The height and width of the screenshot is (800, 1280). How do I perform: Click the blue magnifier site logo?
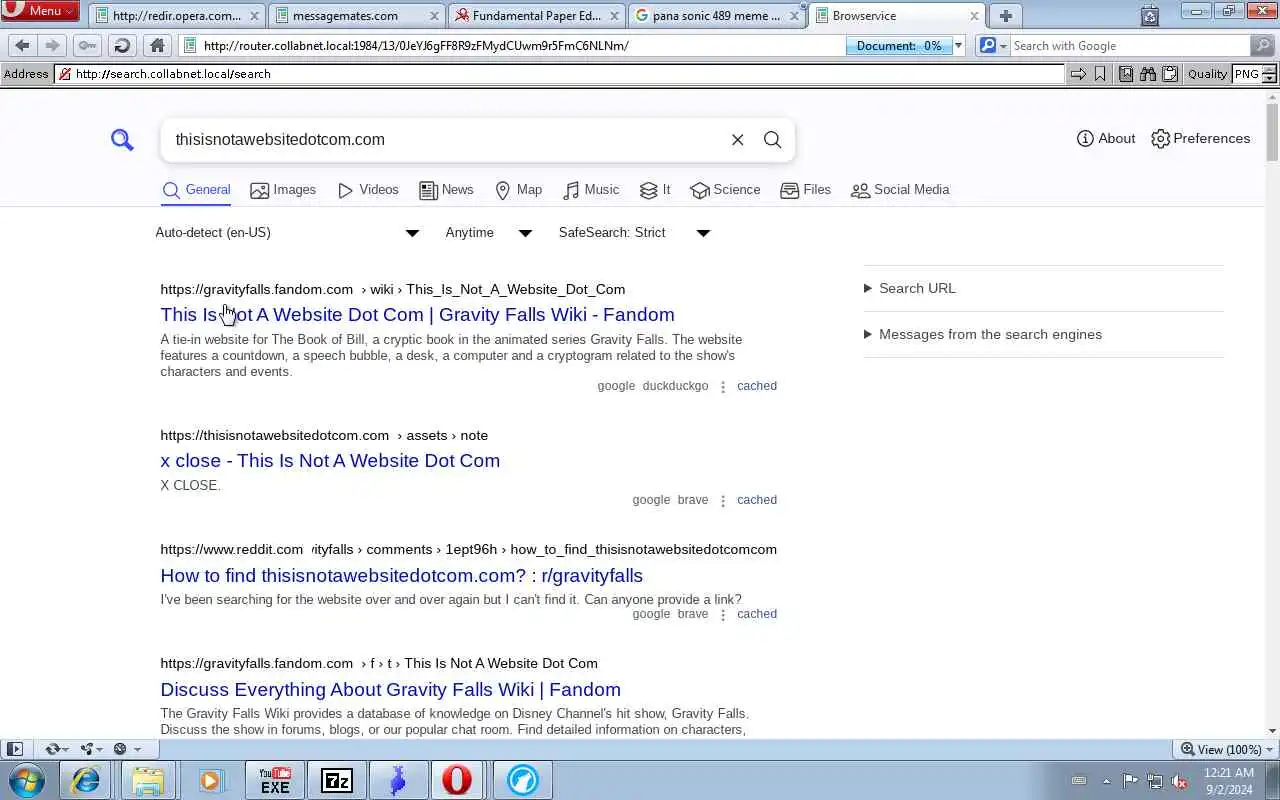coord(122,140)
